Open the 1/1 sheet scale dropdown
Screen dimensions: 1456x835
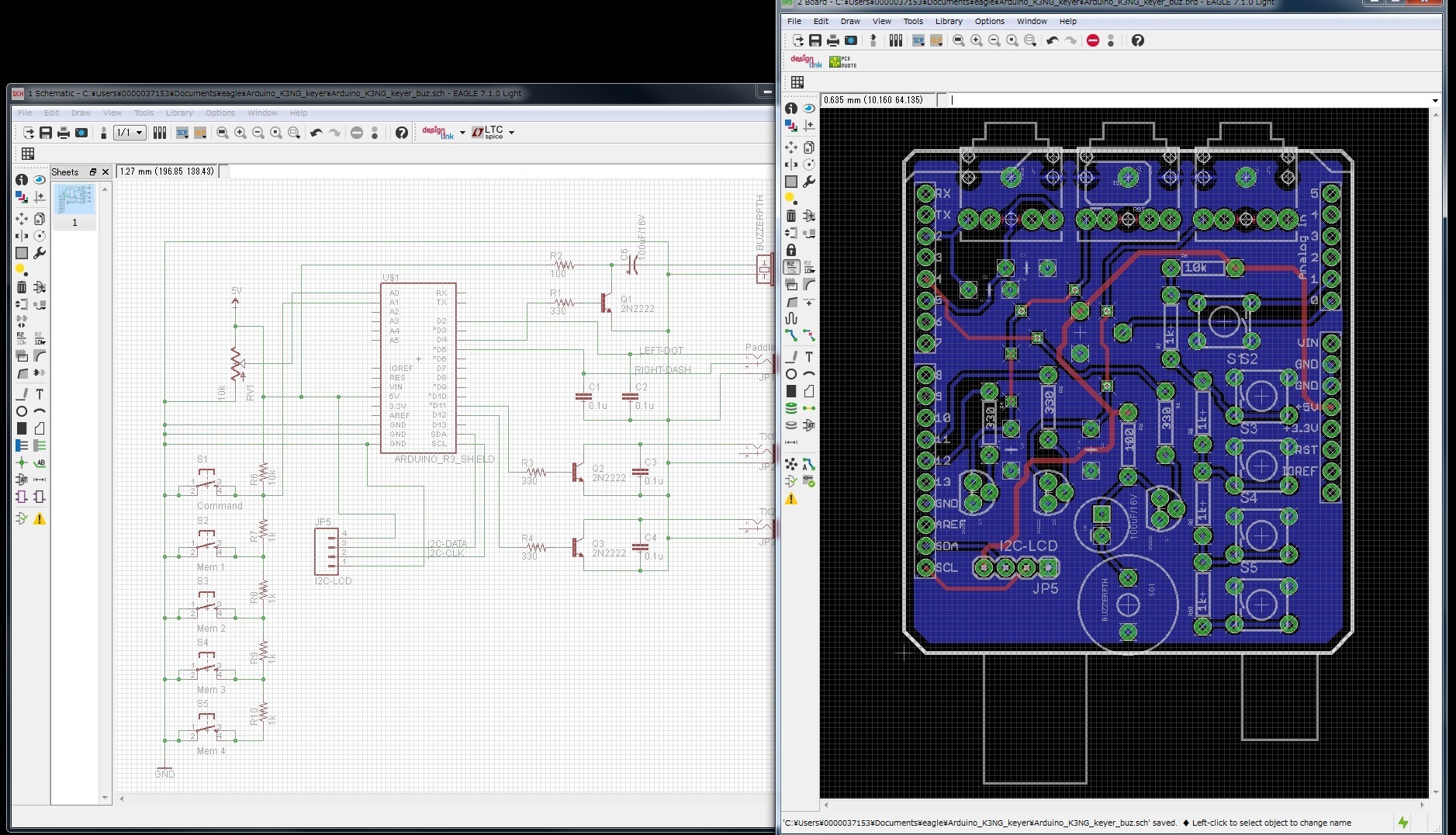tap(129, 133)
